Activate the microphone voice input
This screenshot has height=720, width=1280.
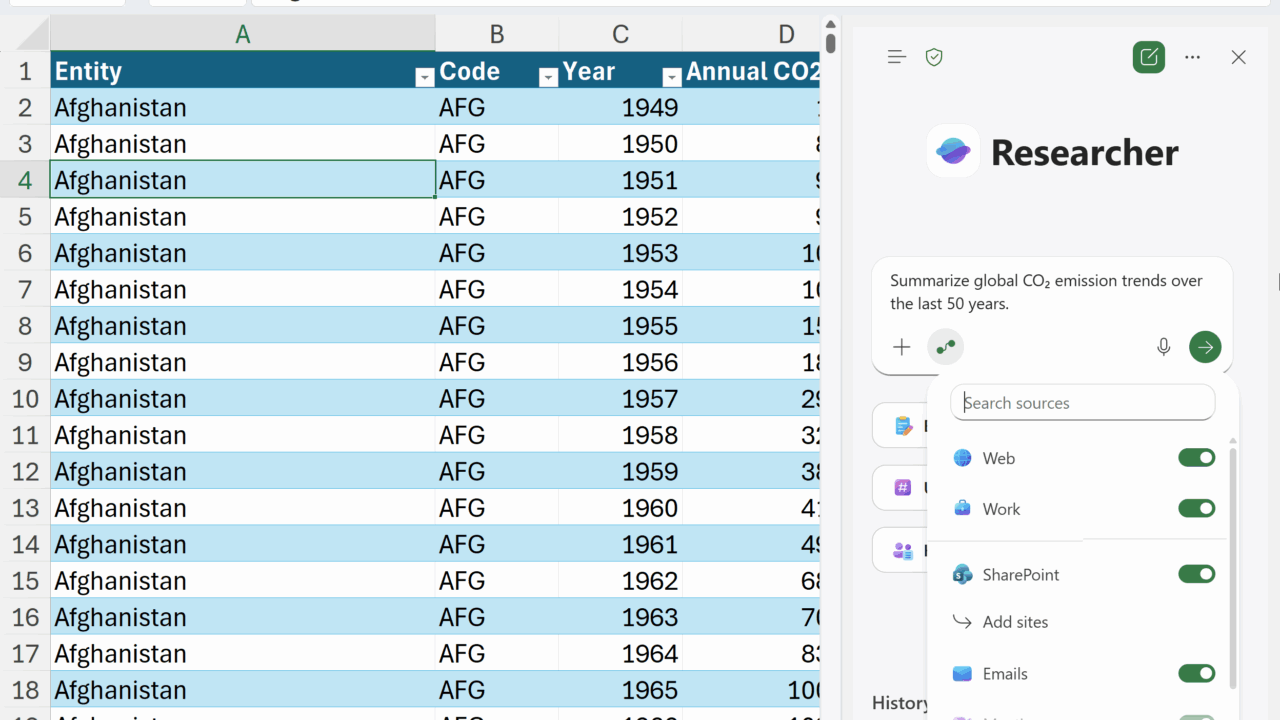click(x=1163, y=347)
